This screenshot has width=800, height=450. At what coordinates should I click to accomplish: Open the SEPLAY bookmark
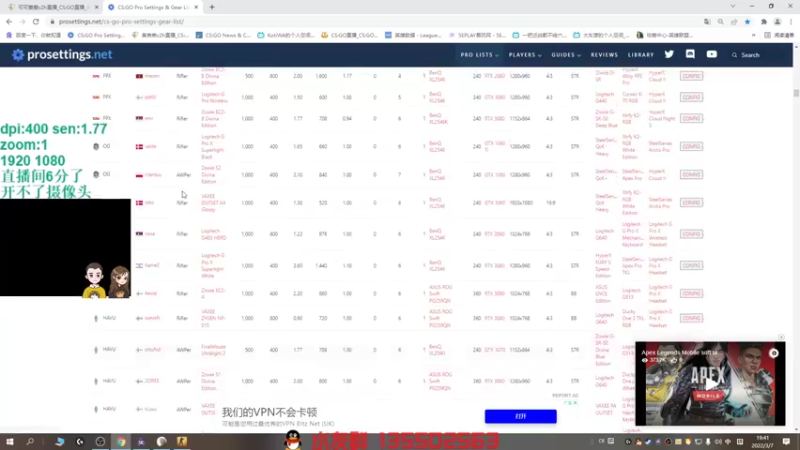pyautogui.click(x=477, y=35)
